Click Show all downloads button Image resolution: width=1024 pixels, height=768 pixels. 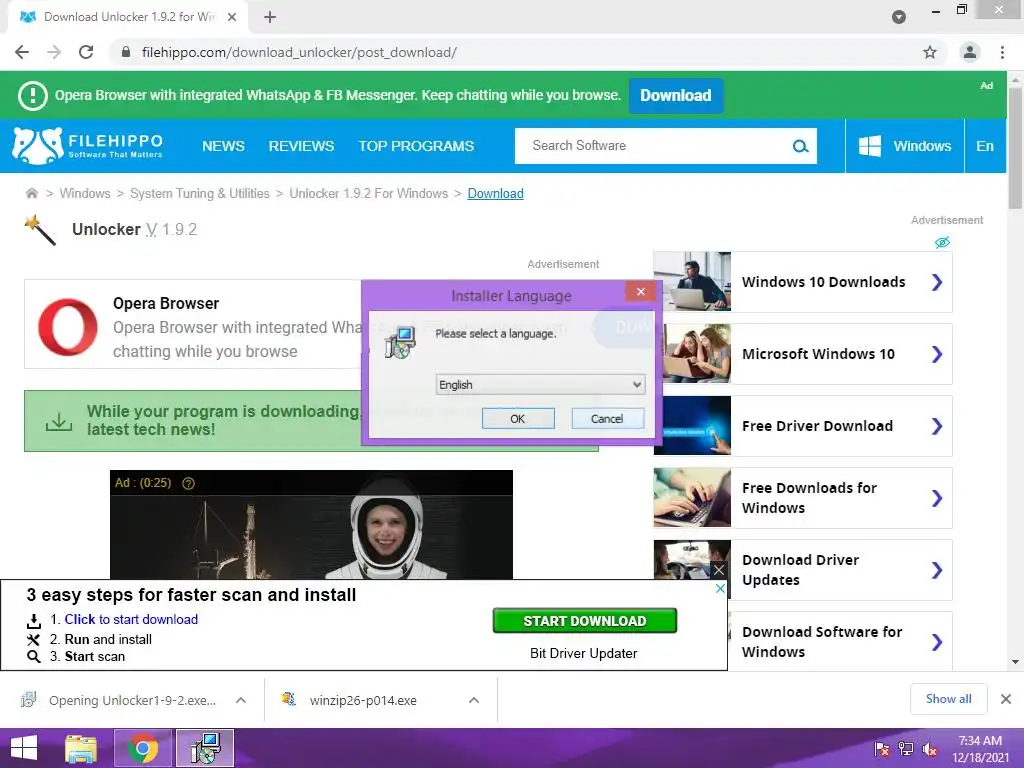click(948, 699)
